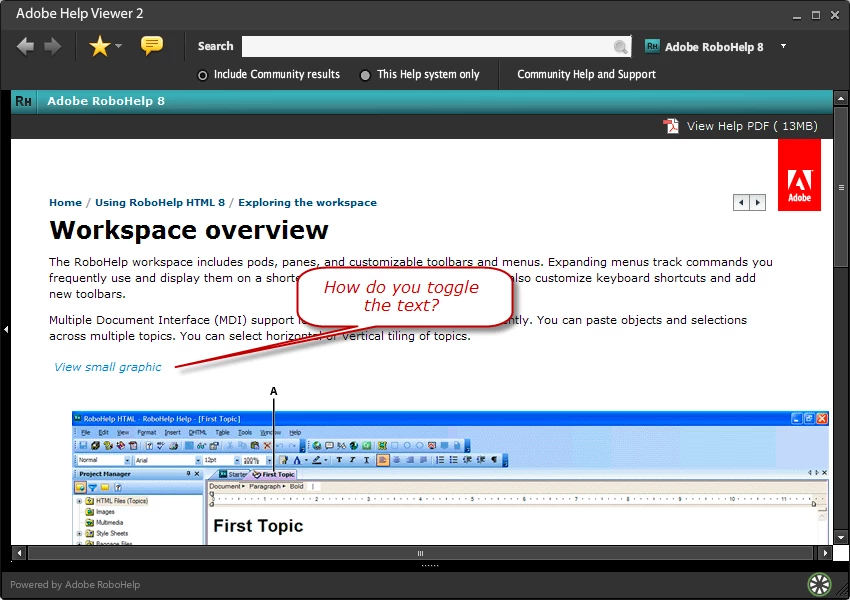Go to previous topic with left page arrow
850x600 pixels.
click(x=741, y=203)
